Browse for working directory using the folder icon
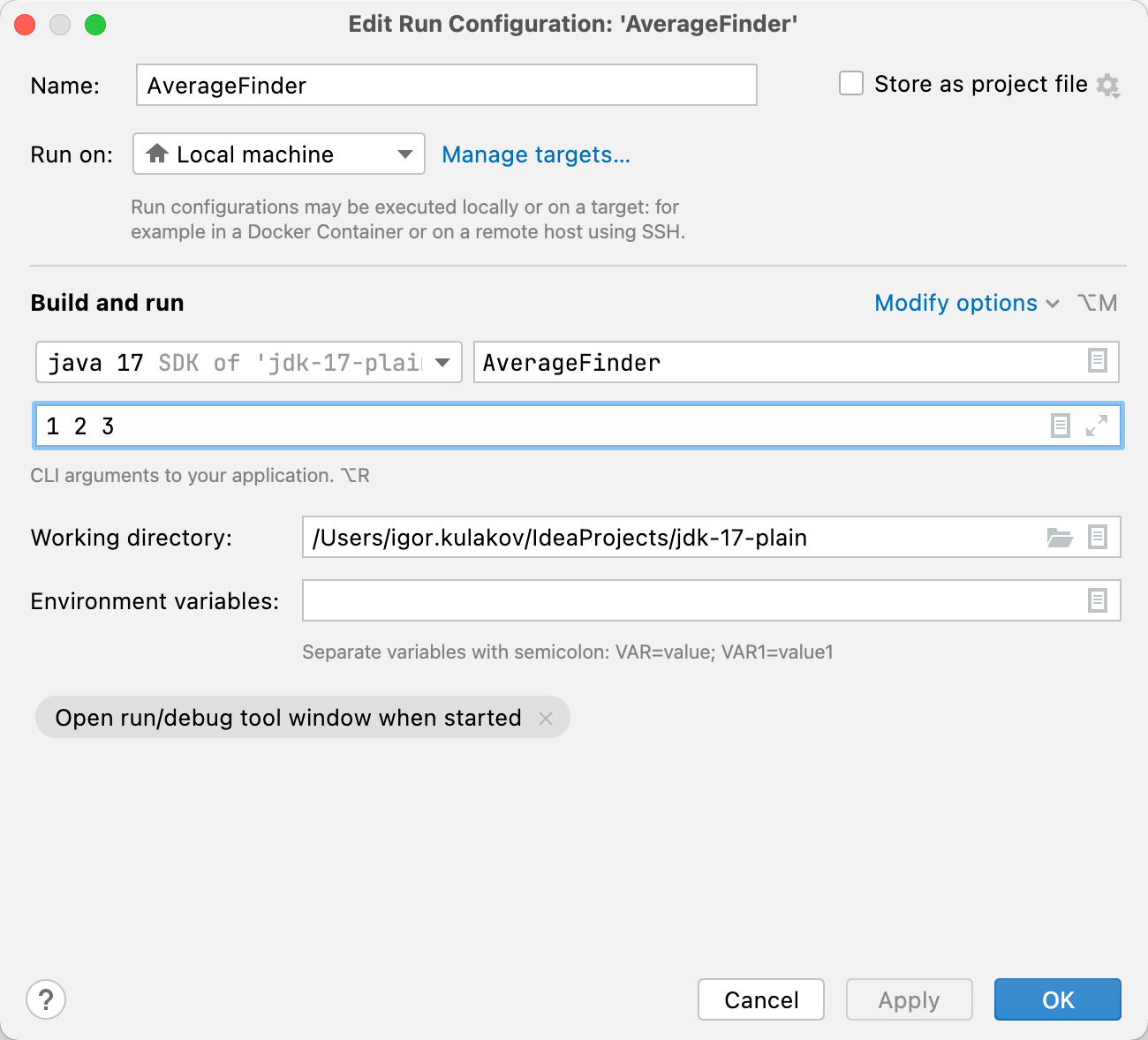Screen dimensions: 1148x1040 point(1060,537)
